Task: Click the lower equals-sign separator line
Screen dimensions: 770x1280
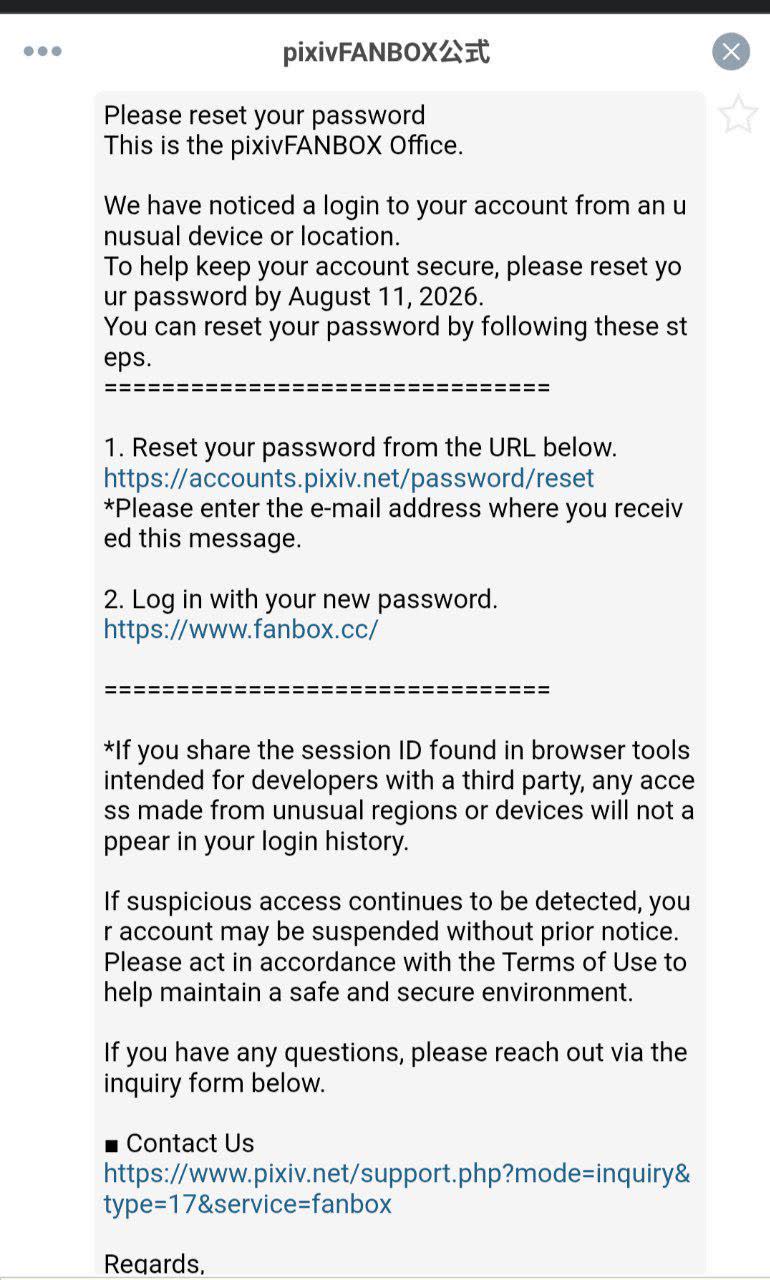Action: point(327,689)
